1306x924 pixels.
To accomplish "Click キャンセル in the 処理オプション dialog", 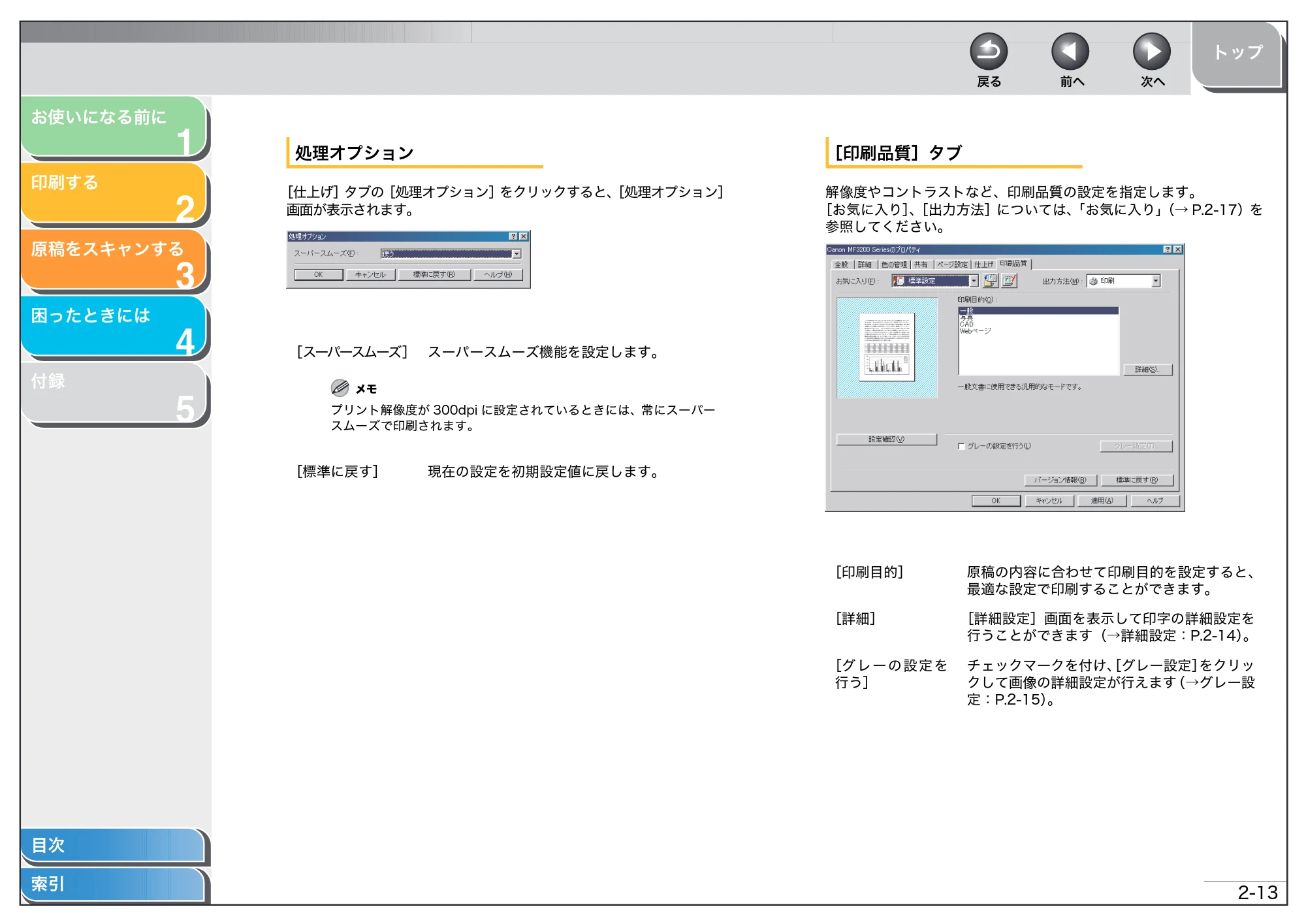I will 370,275.
